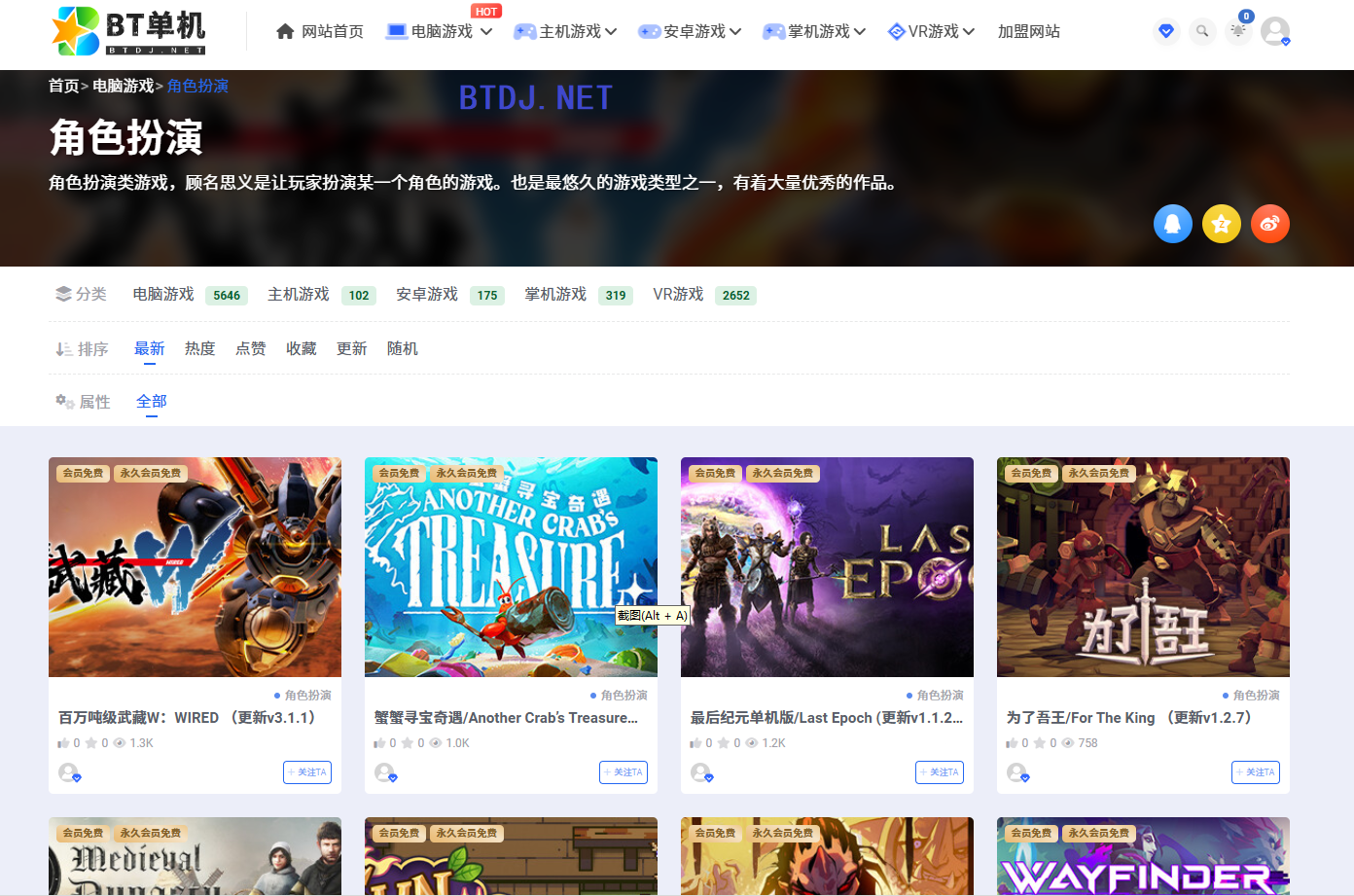Click the yellow star favorite button on banner
The image size is (1354, 896).
[1222, 224]
